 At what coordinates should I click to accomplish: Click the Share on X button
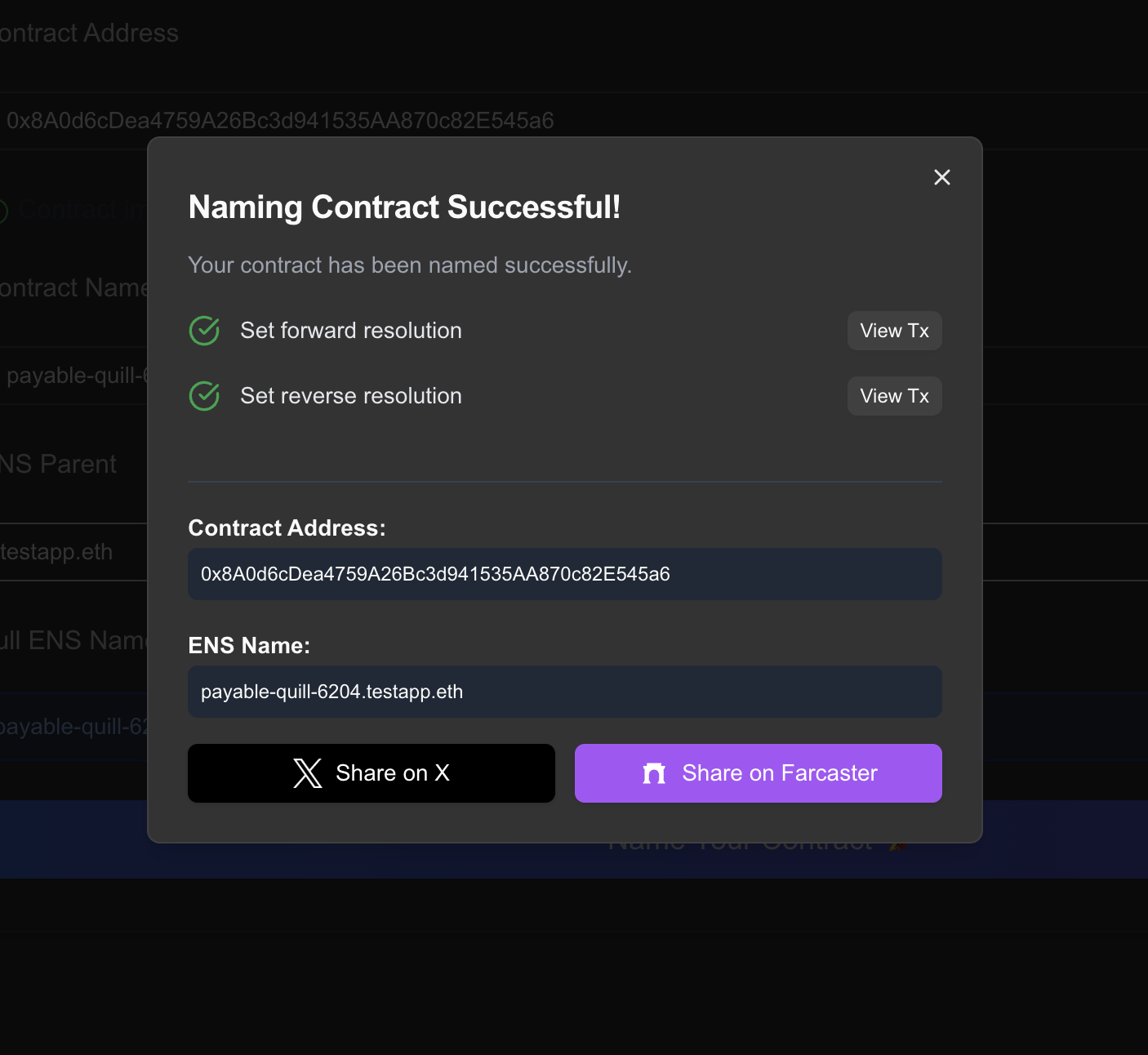coord(372,773)
